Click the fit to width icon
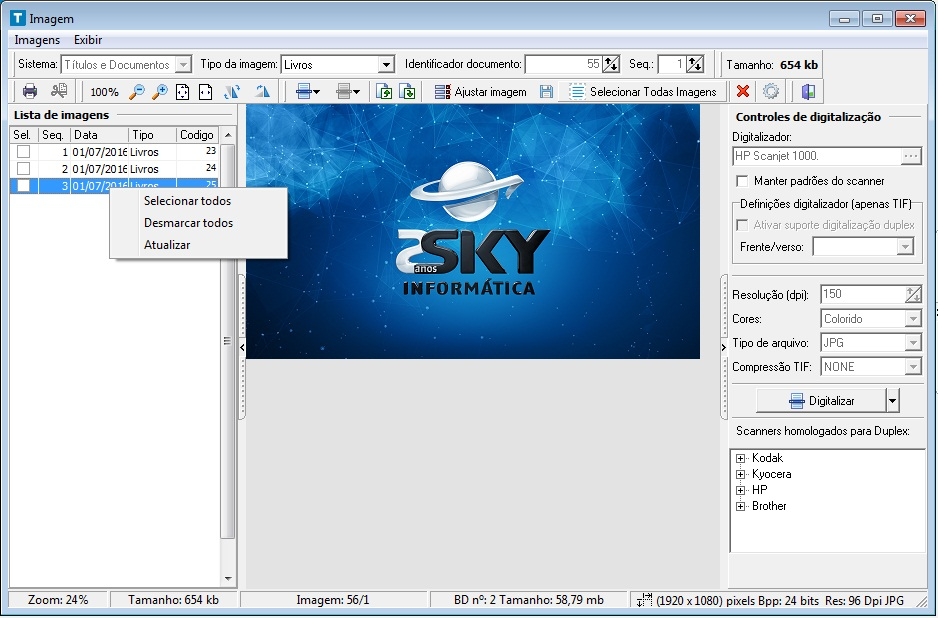Viewport: 938px width, 618px height. (x=205, y=92)
